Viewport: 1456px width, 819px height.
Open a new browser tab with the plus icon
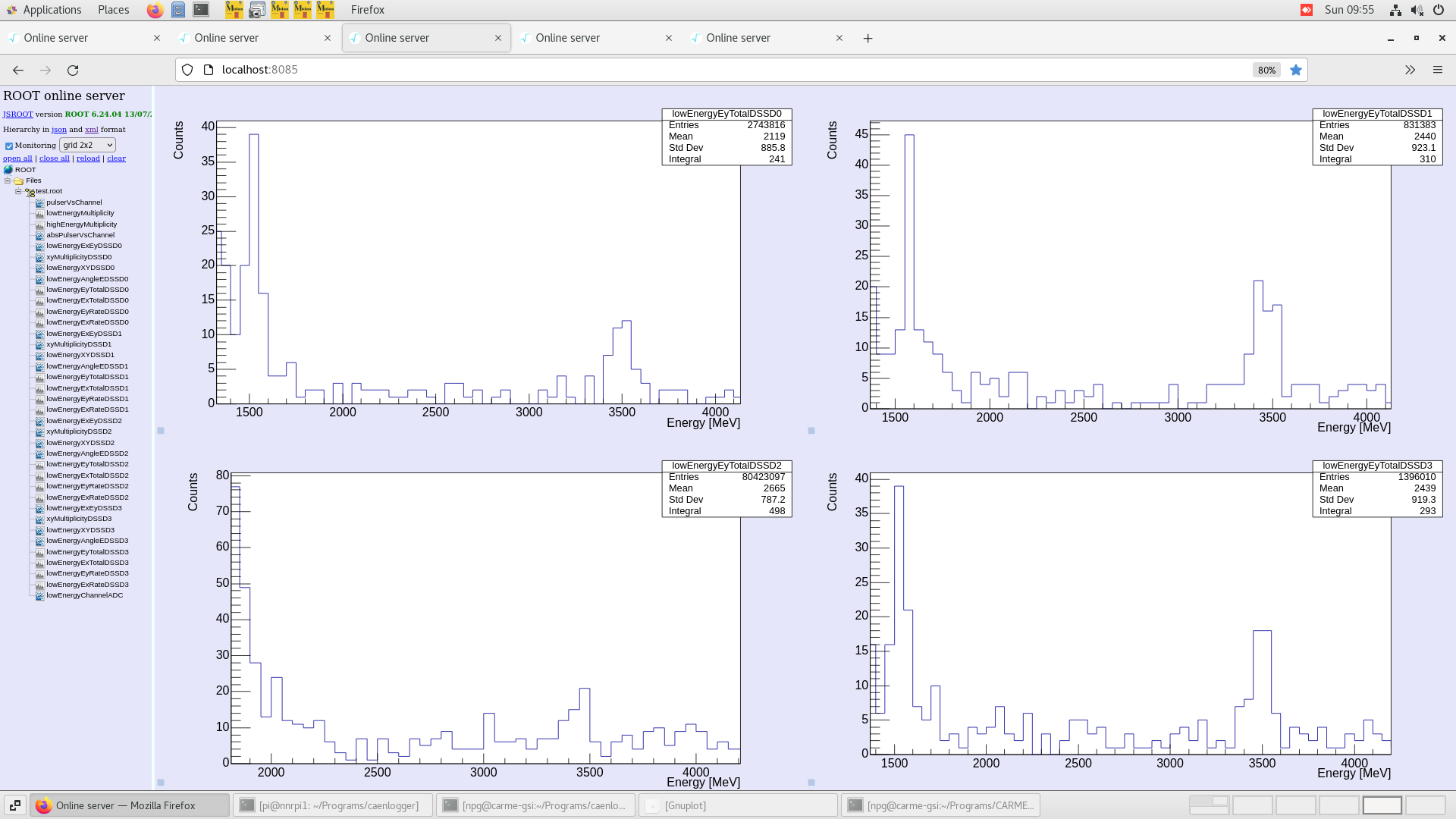coord(868,38)
